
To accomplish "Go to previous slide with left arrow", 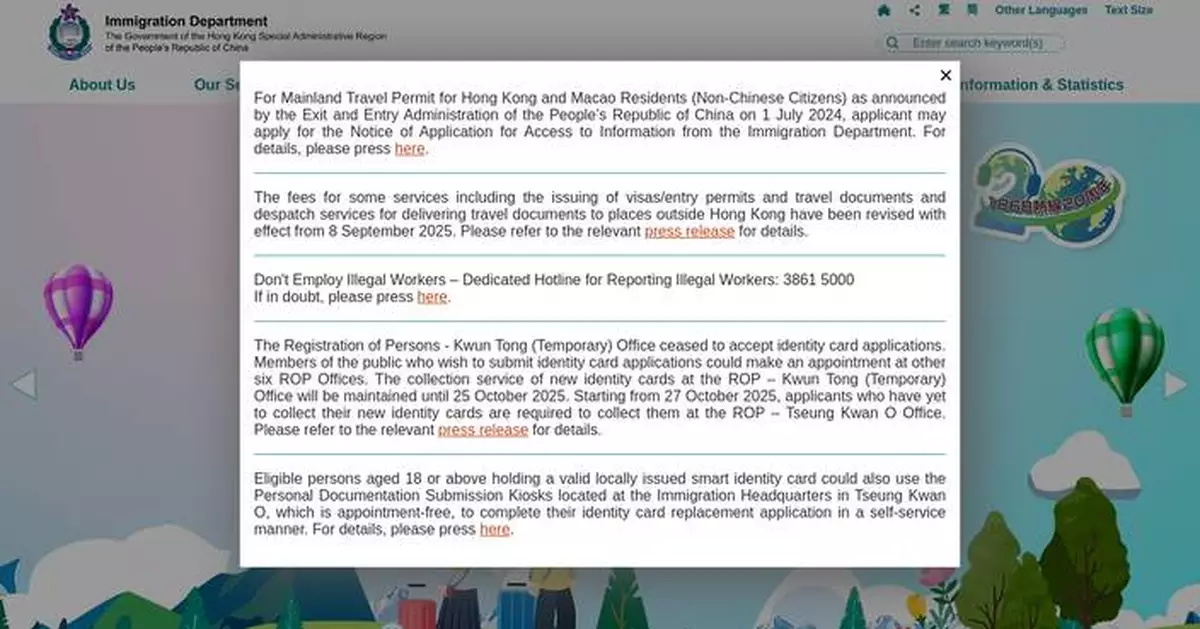I will 24,384.
